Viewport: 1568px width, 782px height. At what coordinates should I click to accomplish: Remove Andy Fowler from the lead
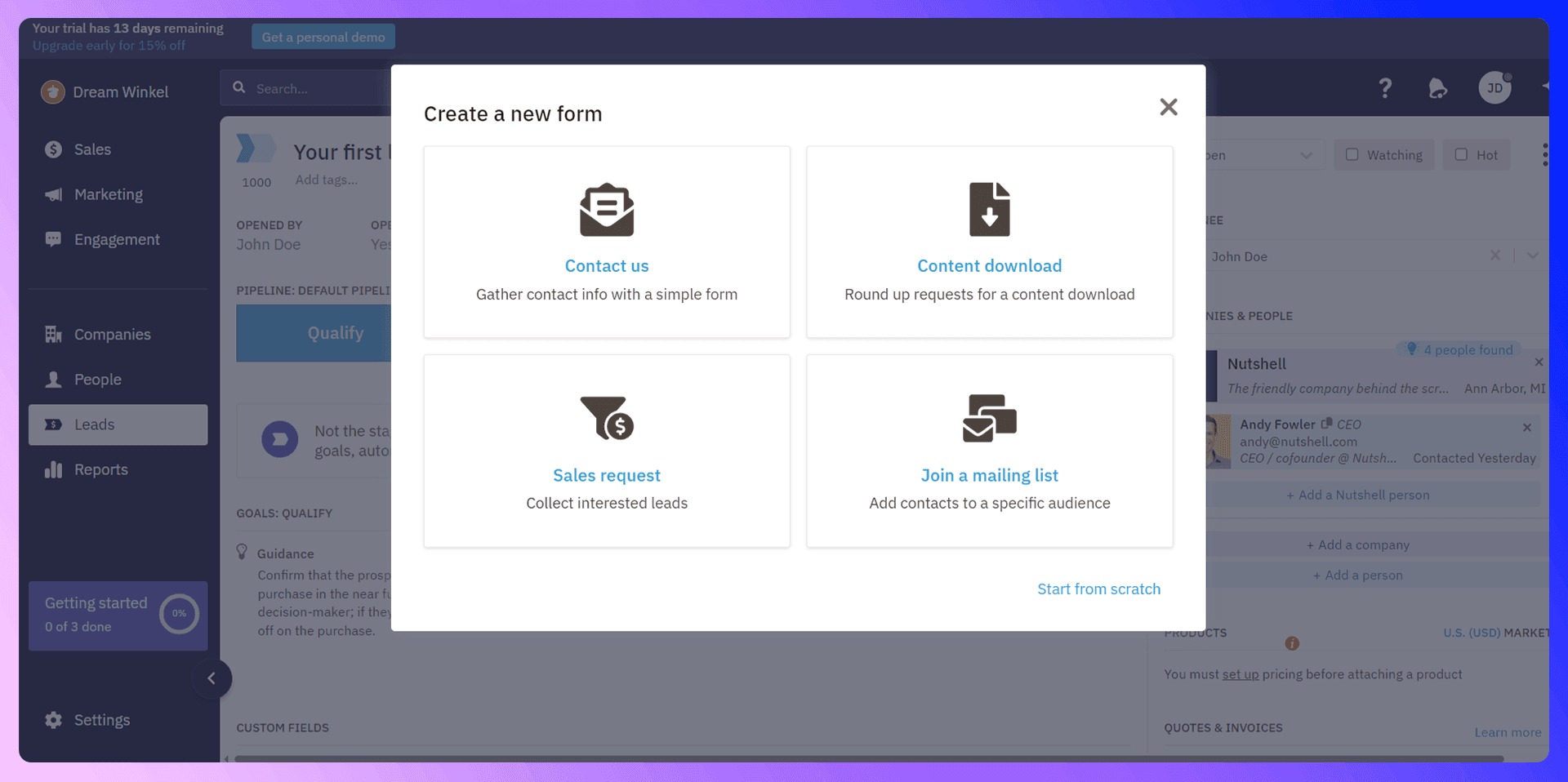click(1526, 427)
